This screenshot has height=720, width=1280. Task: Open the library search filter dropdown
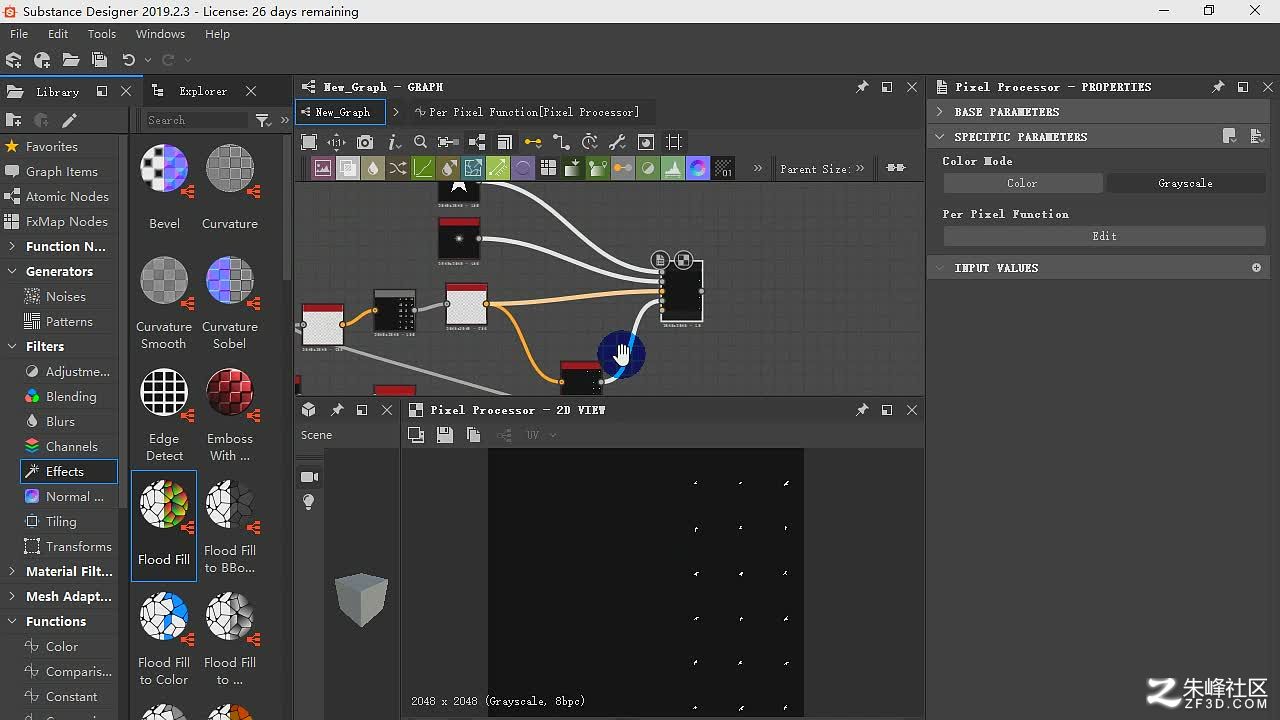point(263,120)
